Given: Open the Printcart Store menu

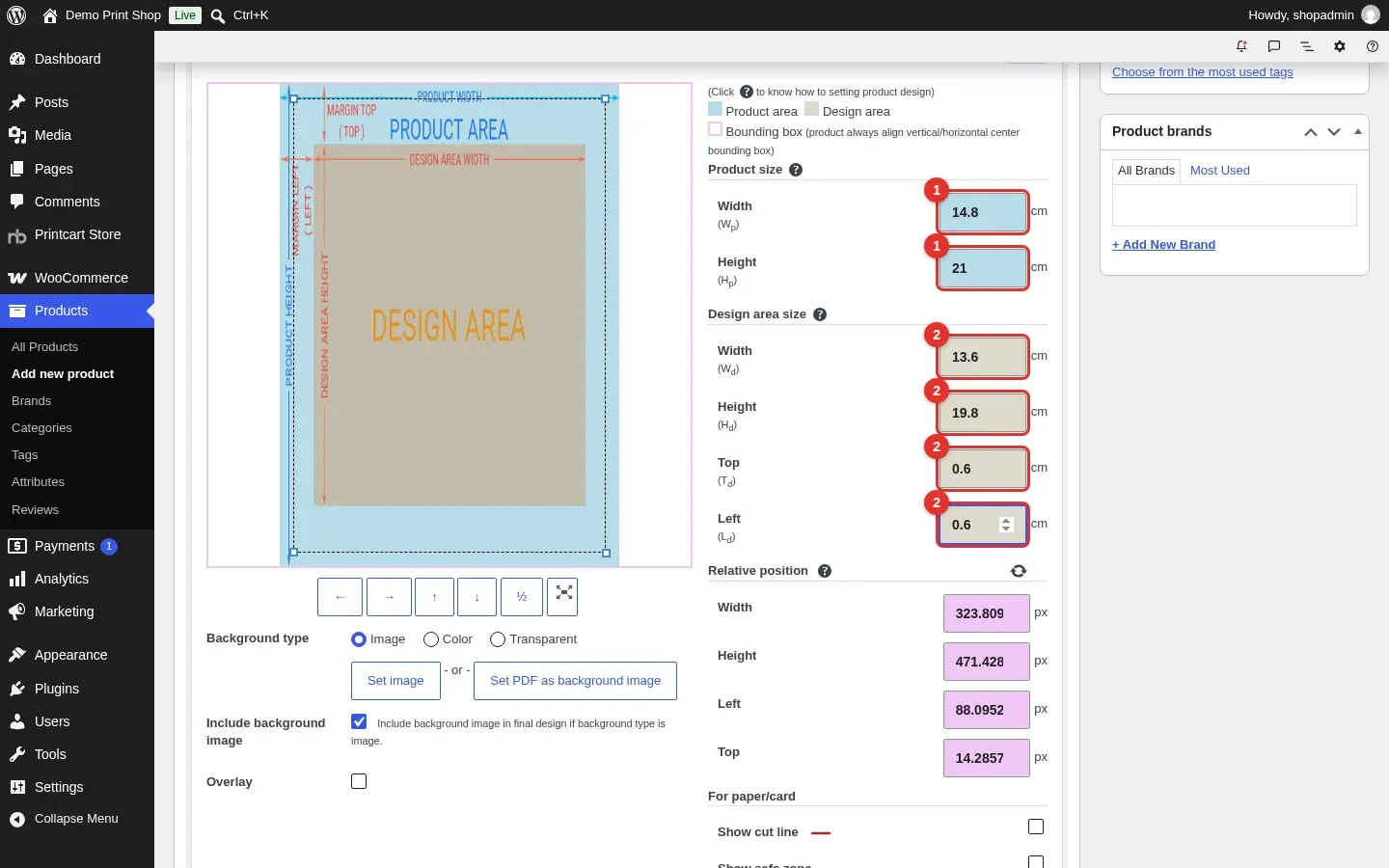Looking at the screenshot, I should [77, 234].
